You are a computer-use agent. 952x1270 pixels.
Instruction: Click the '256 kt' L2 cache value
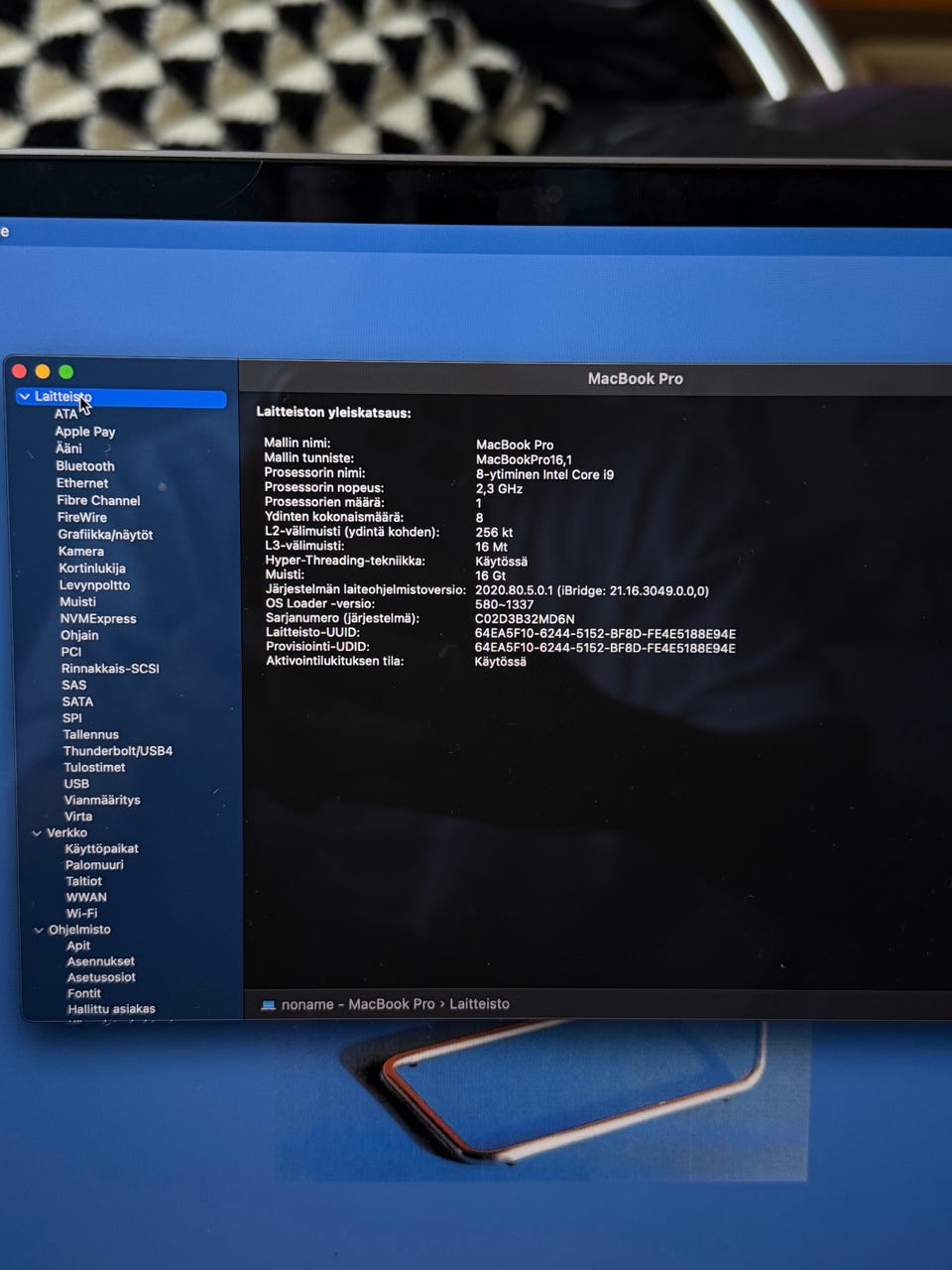click(x=494, y=533)
